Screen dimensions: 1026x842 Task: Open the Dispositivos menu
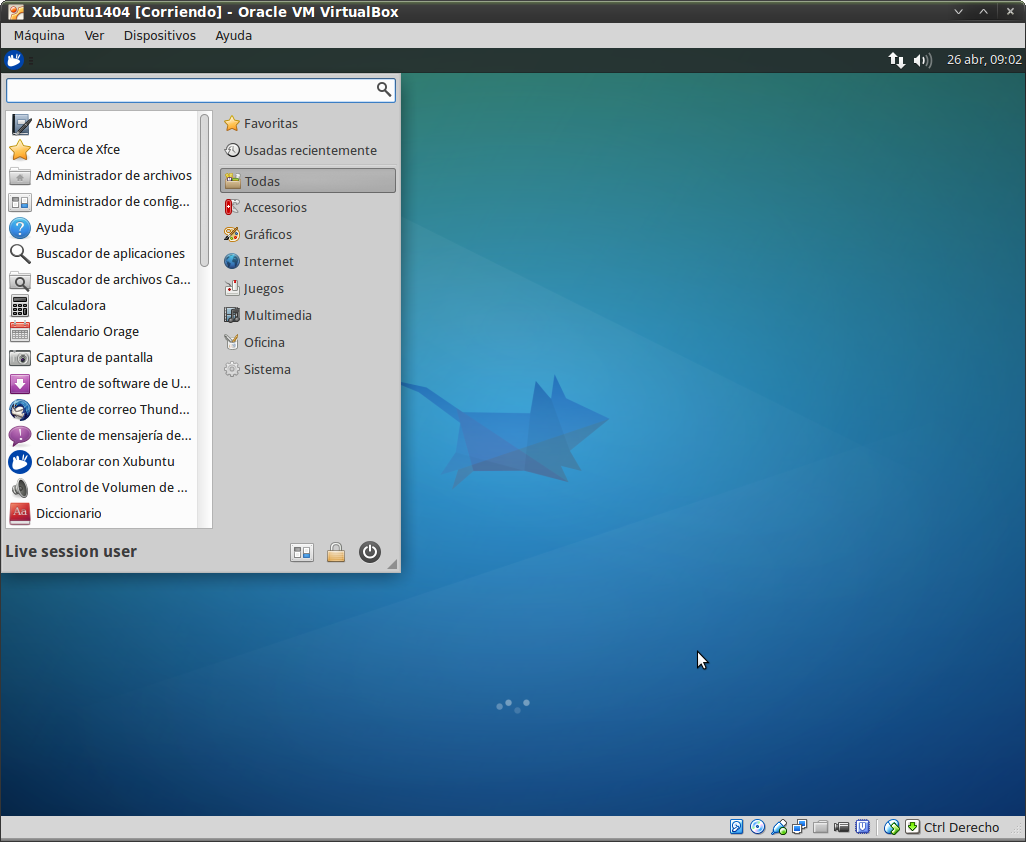click(x=159, y=35)
